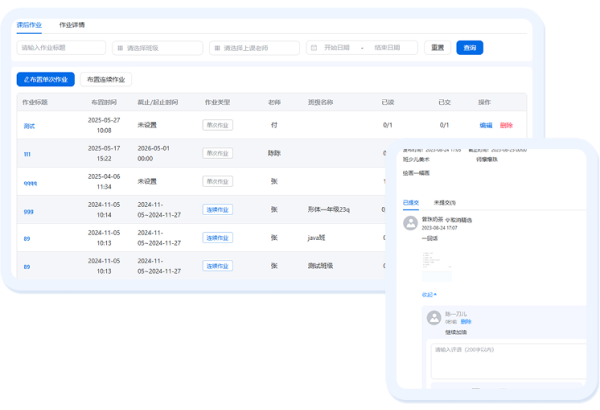Click the 布置单次作业 button
This screenshot has width=600, height=410.
pos(46,79)
